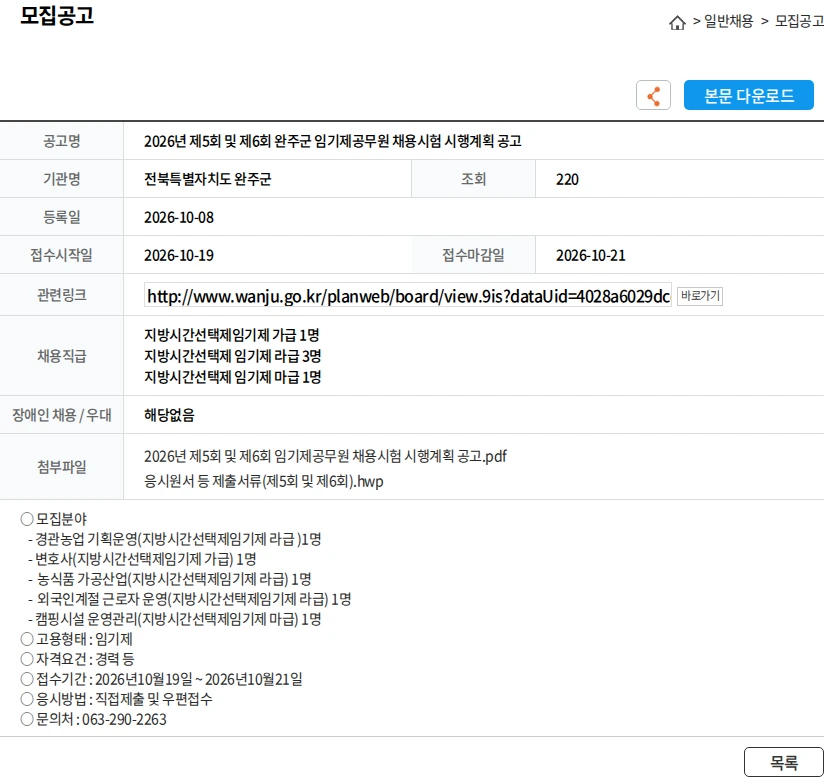Select the announcement title text 2026년 제5회 및 제6회 완주군
The width and height of the screenshot is (824, 777).
228,141
